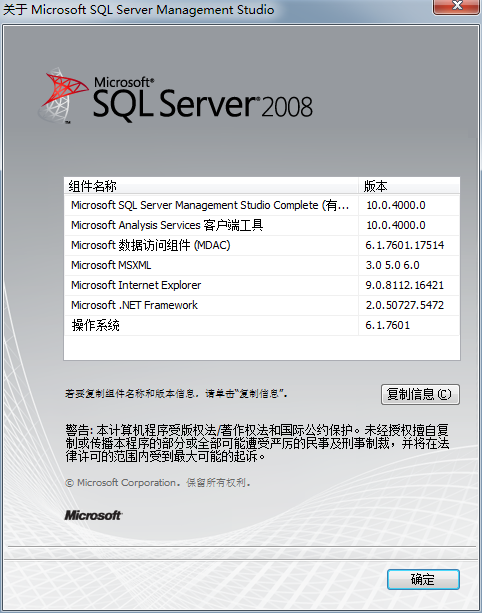Click the red SQL Server logo icon

[64, 95]
